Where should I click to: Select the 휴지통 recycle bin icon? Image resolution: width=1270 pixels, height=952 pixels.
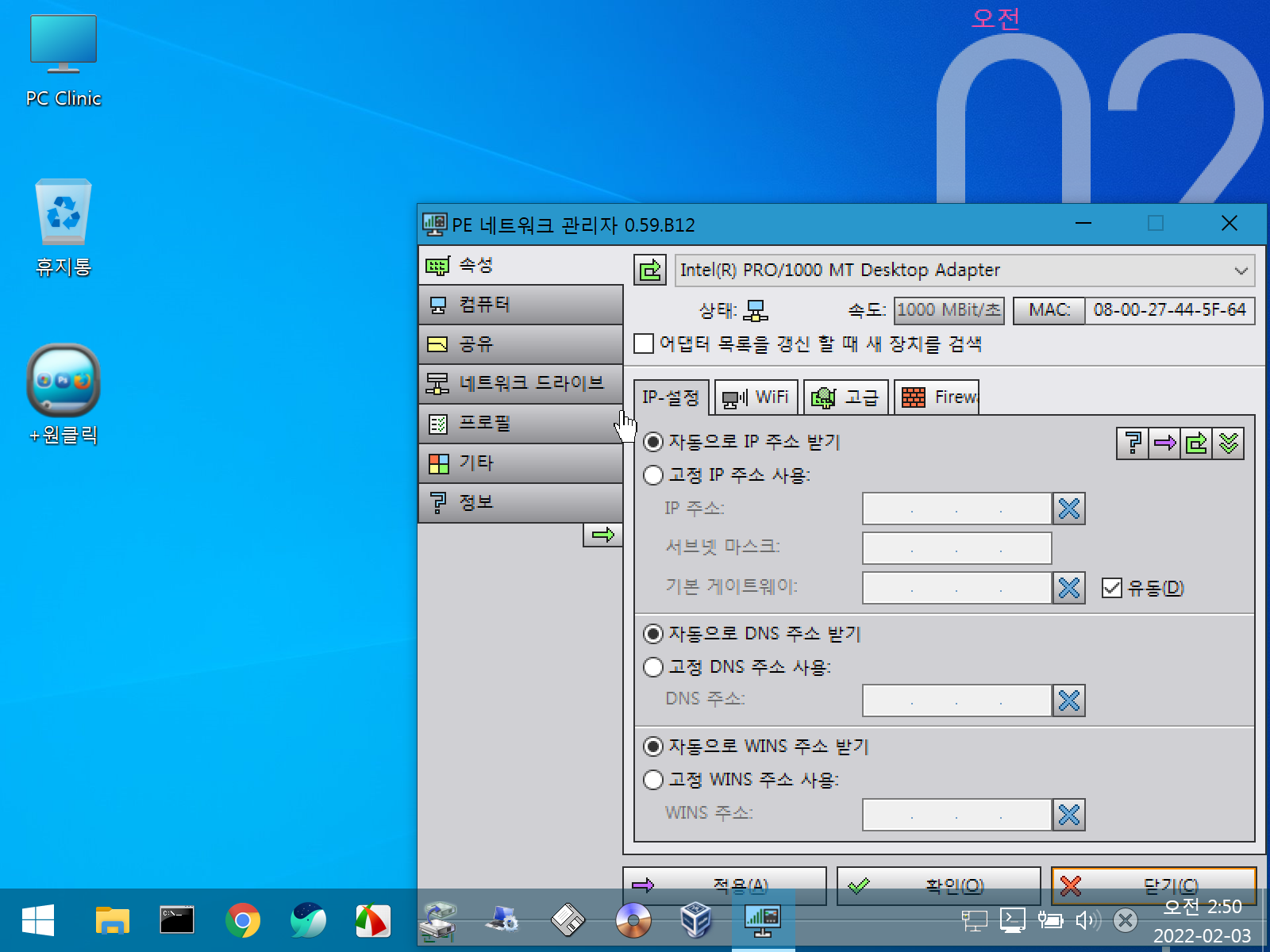click(x=63, y=228)
